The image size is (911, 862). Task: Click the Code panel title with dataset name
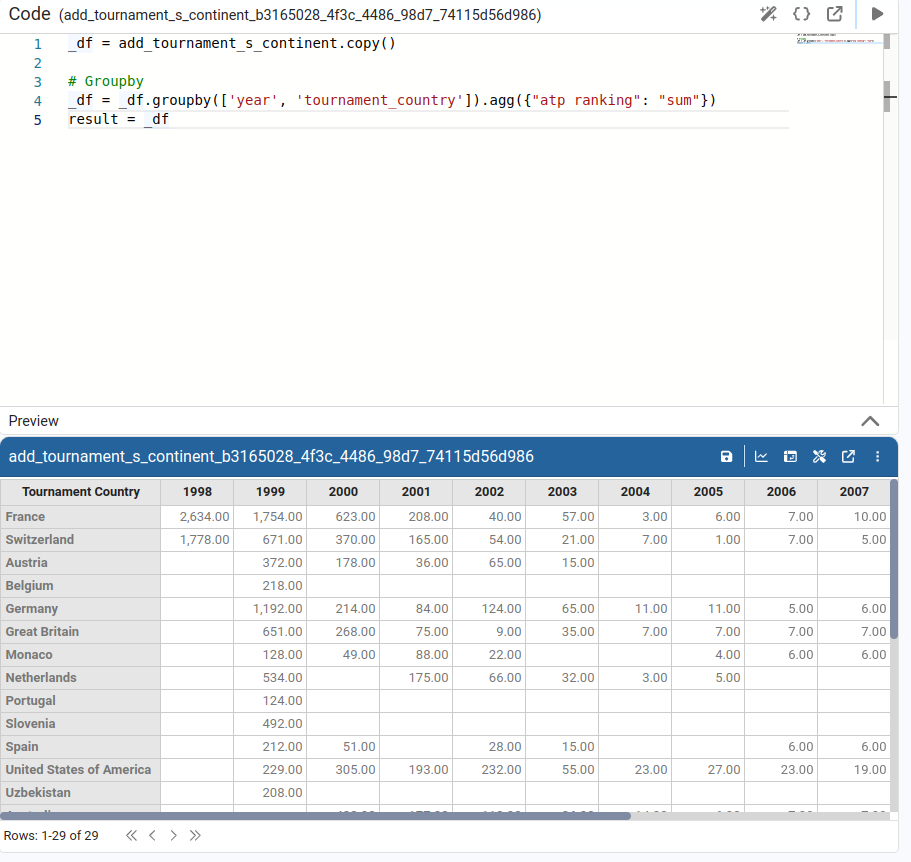(275, 14)
